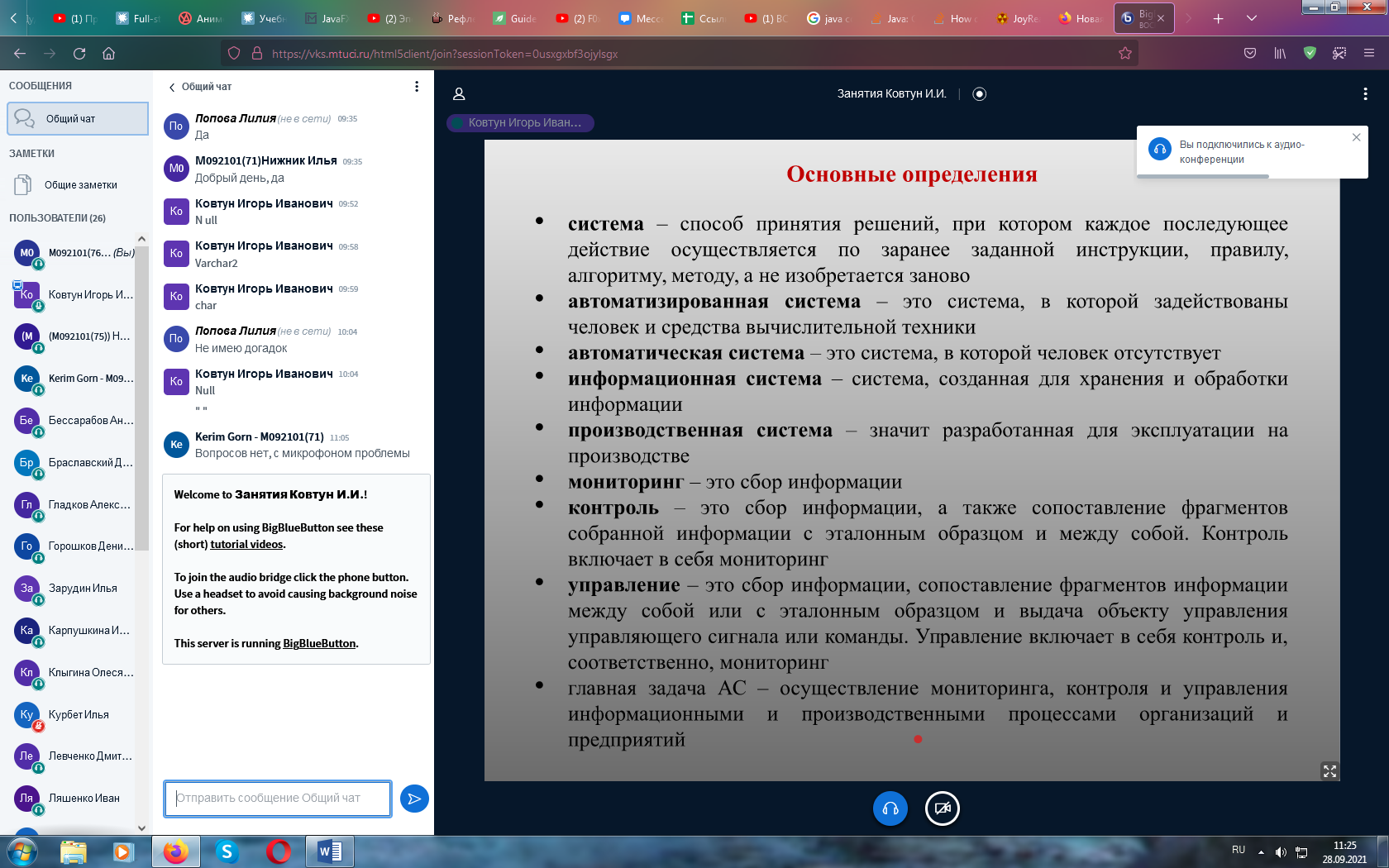Select user Ляшенко Иван in list
This screenshot has height=868, width=1389.
[74, 799]
